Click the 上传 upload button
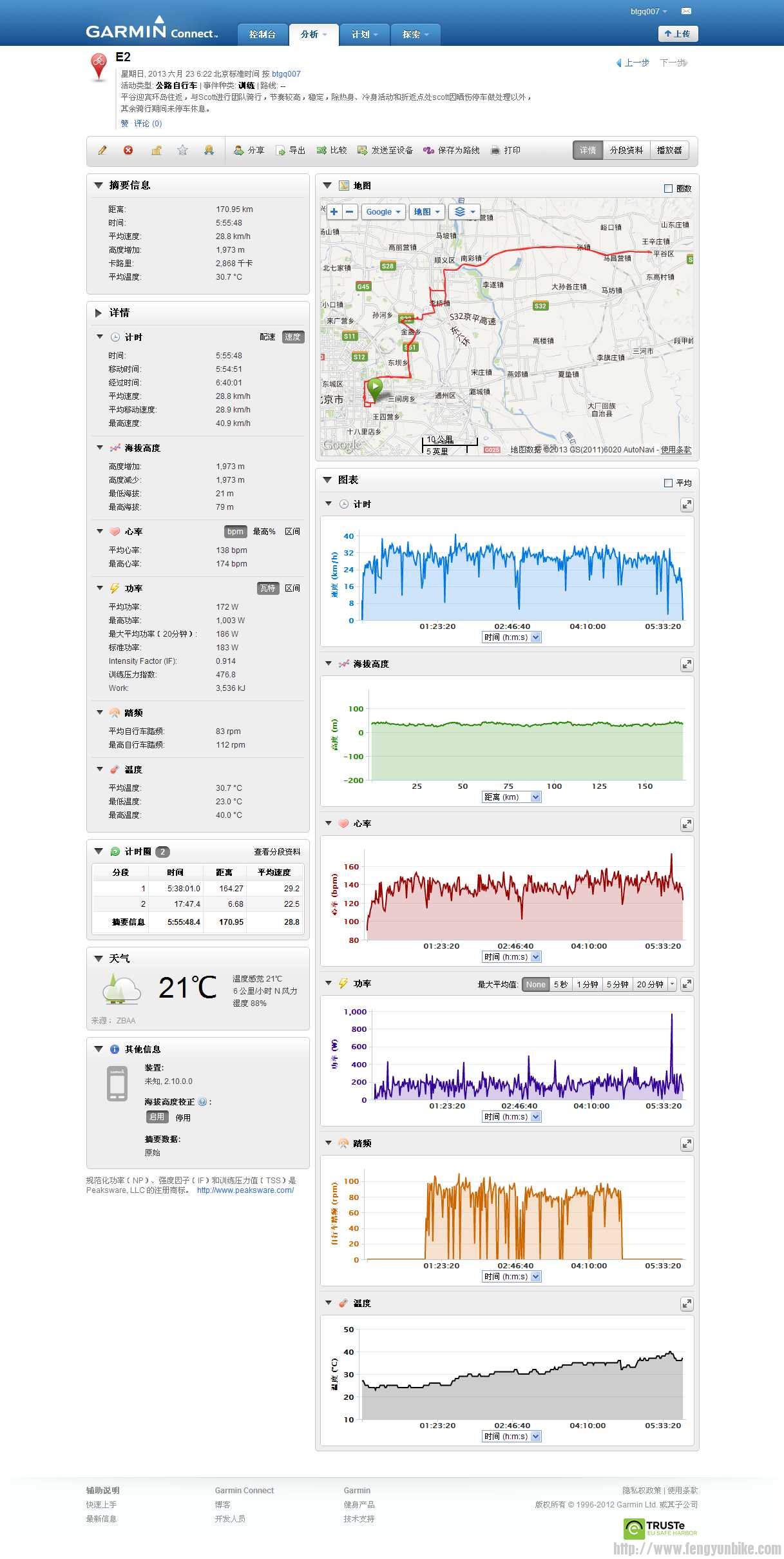 (x=678, y=34)
